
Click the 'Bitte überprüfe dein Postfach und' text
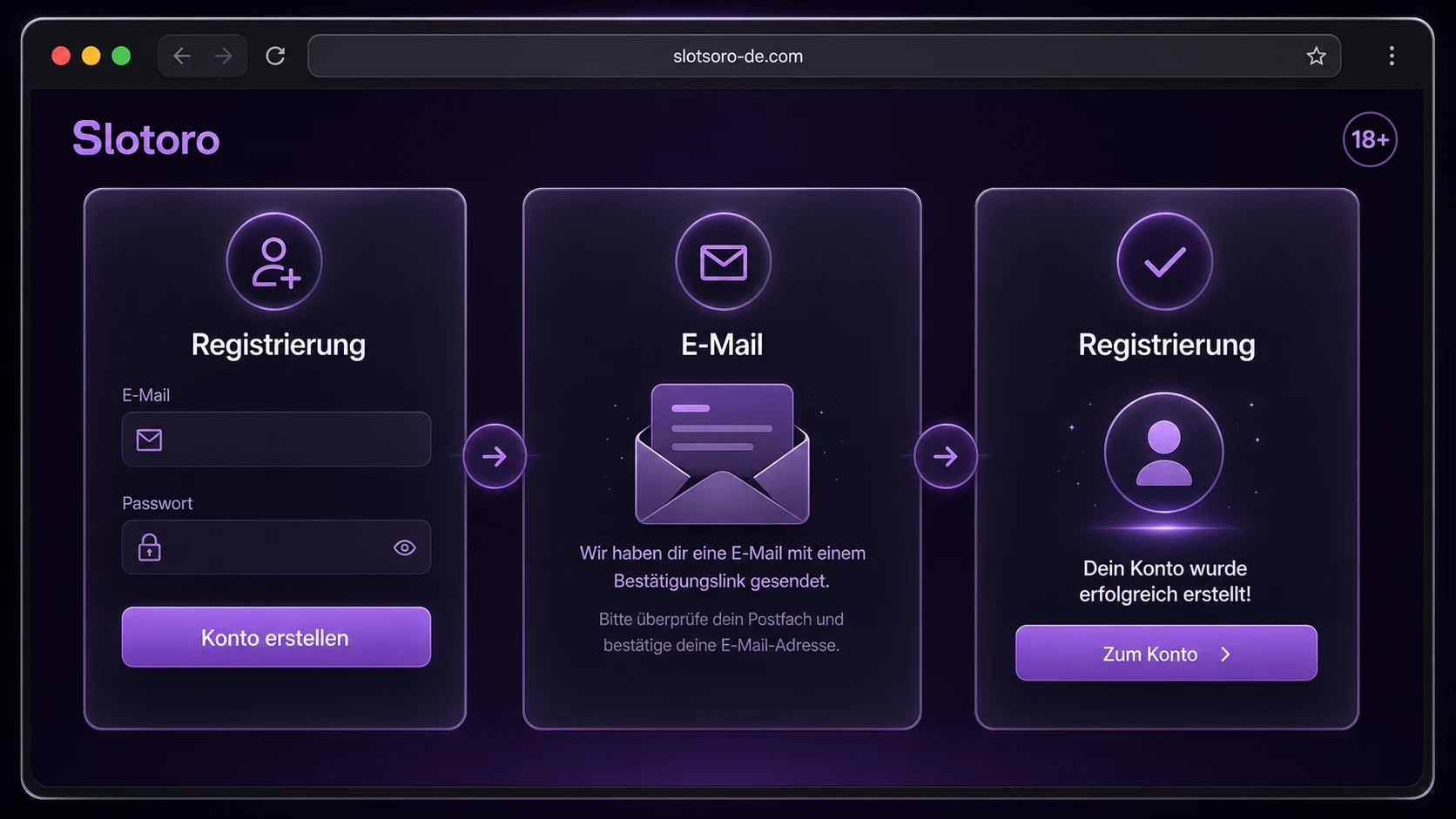click(721, 619)
